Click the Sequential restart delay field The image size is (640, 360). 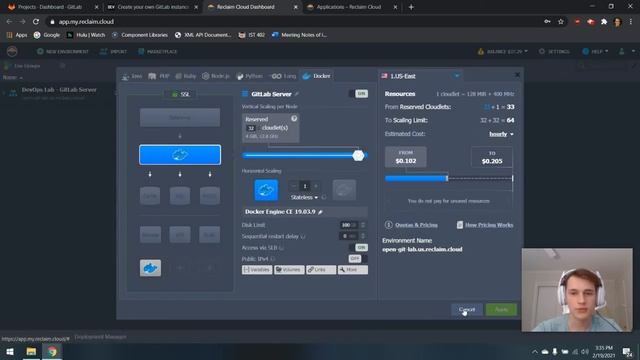click(x=349, y=236)
